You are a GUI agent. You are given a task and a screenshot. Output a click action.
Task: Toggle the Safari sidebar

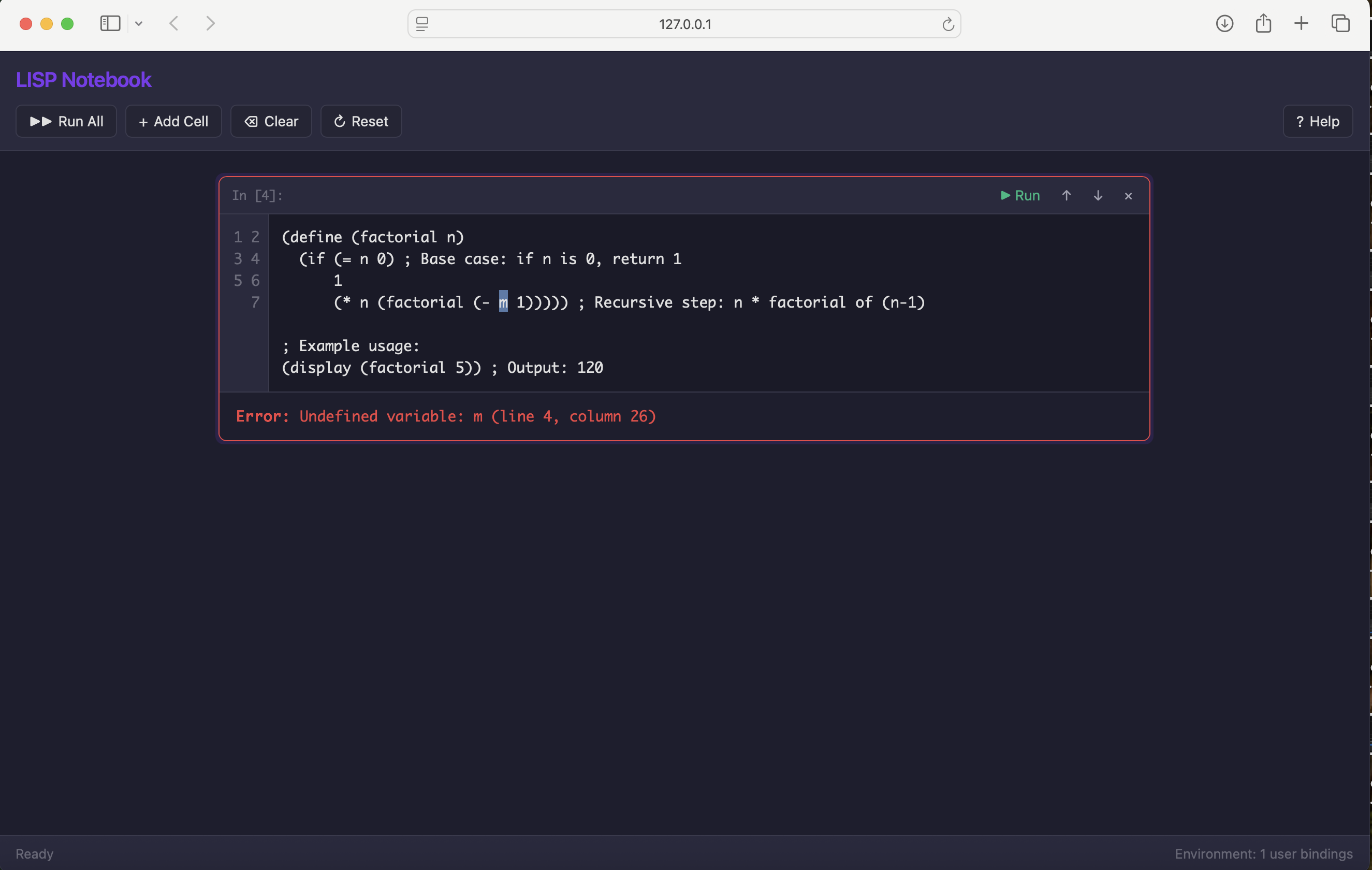(109, 23)
